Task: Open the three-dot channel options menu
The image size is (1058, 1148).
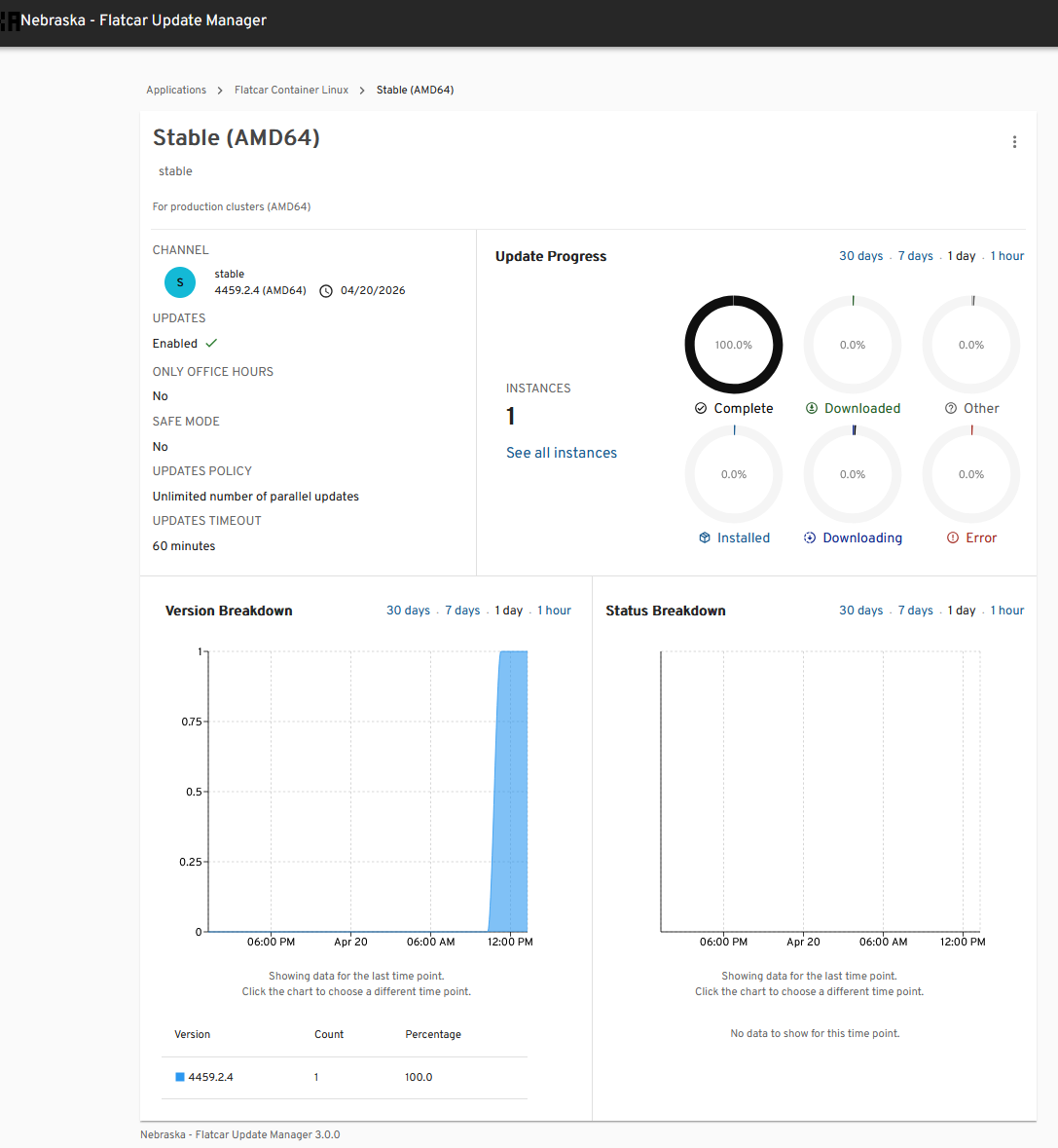Action: point(1014,142)
